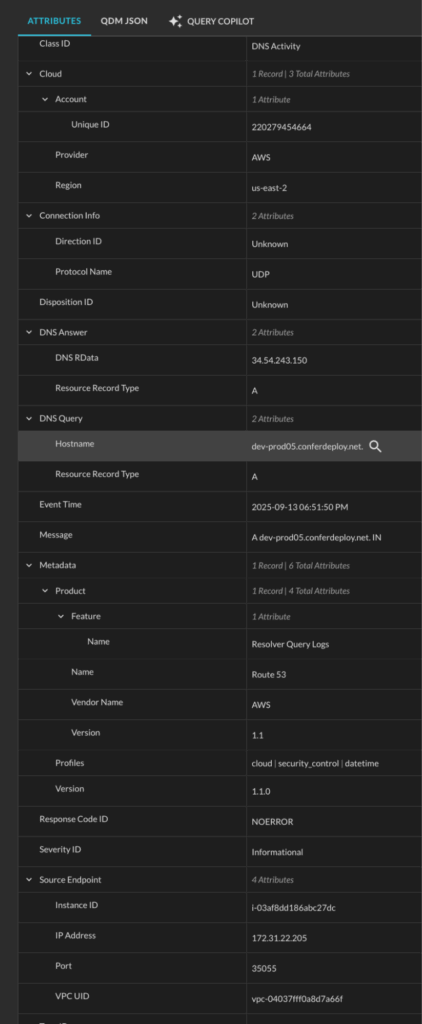Select Feature Name Resolver Query Logs
Viewport: 422px width, 1024px height.
tap(290, 645)
